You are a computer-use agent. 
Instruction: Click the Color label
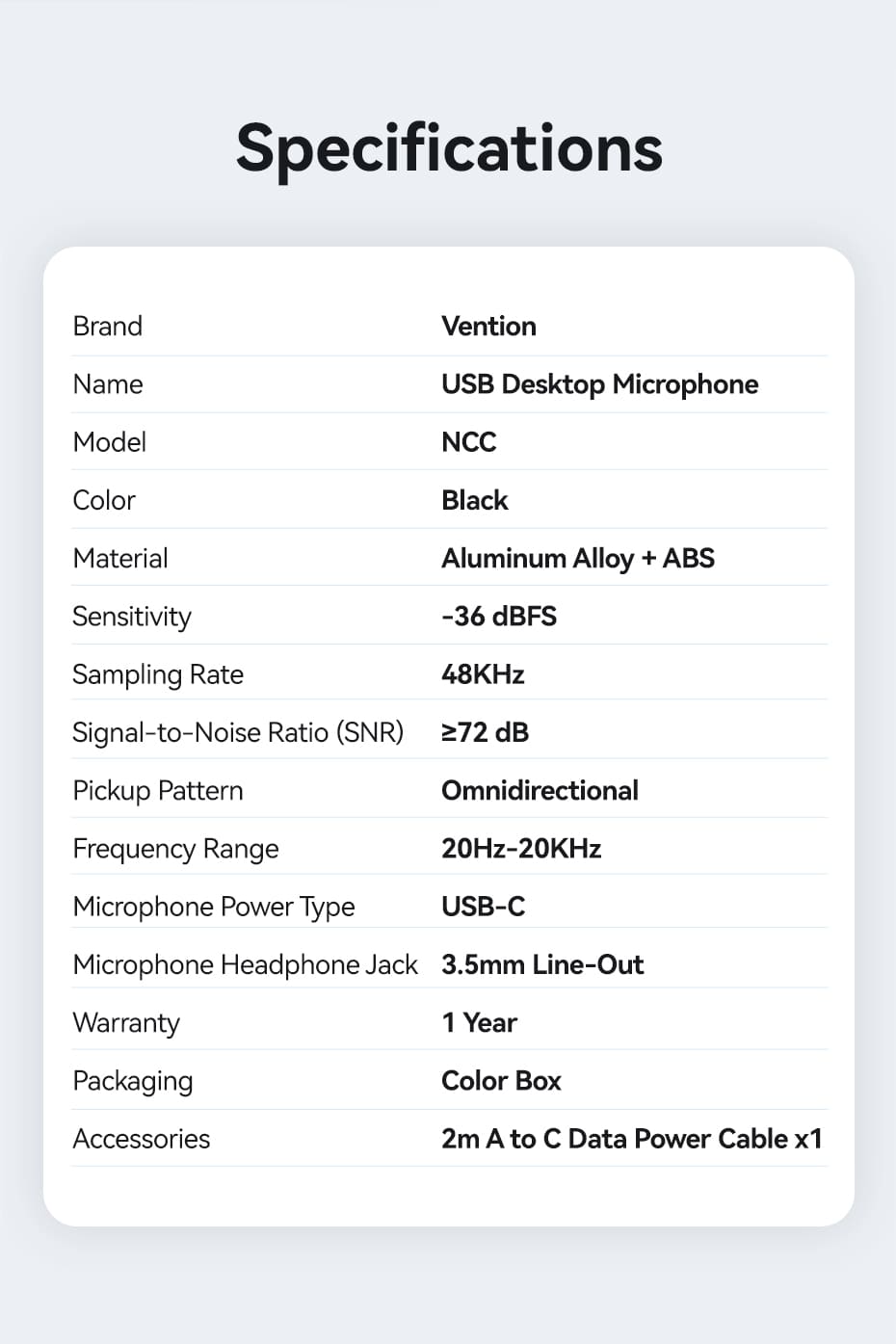click(104, 500)
